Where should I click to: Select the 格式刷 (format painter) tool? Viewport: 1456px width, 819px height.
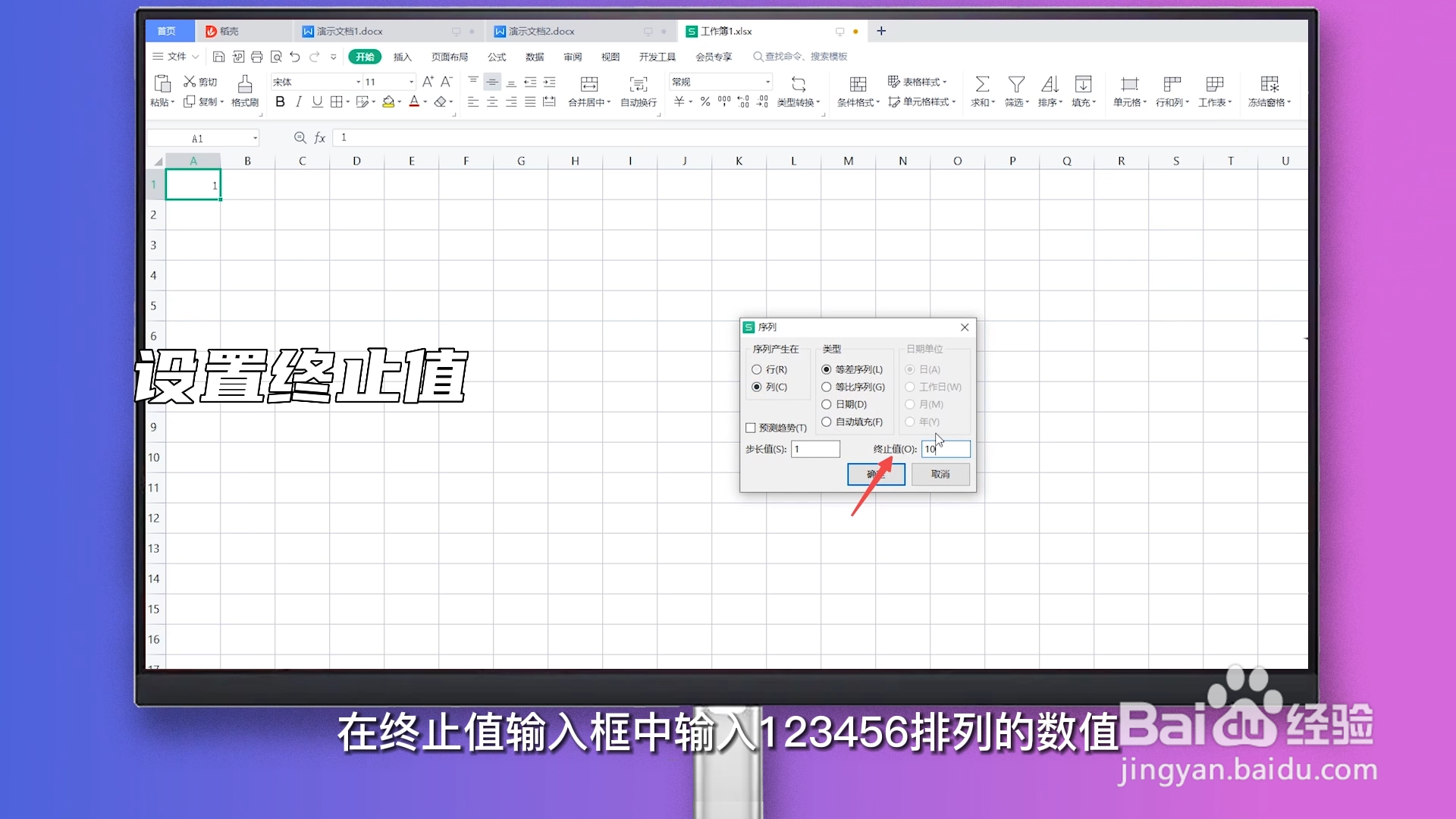click(x=244, y=91)
